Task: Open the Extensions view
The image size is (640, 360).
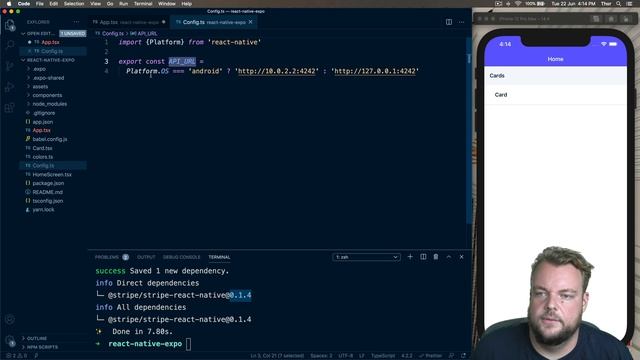Action: 9,108
